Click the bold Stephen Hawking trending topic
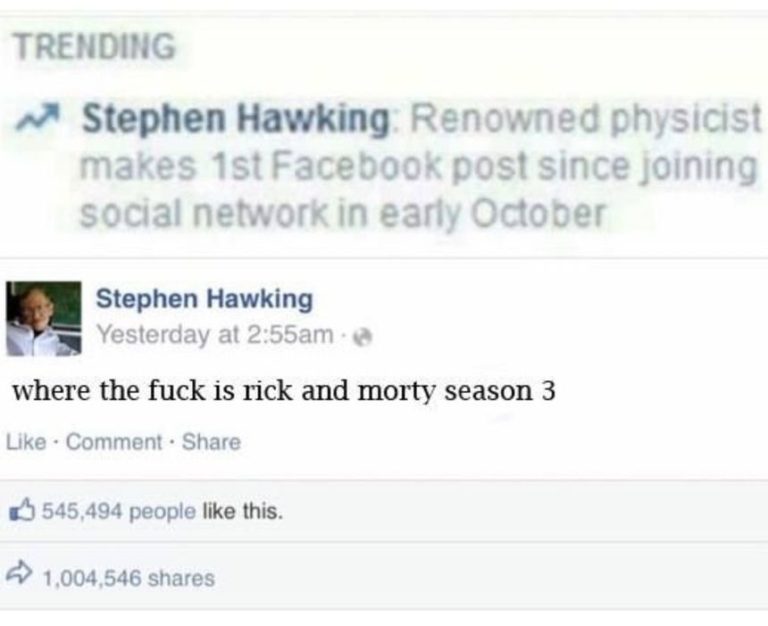Screen dimensions: 768x626 point(236,120)
